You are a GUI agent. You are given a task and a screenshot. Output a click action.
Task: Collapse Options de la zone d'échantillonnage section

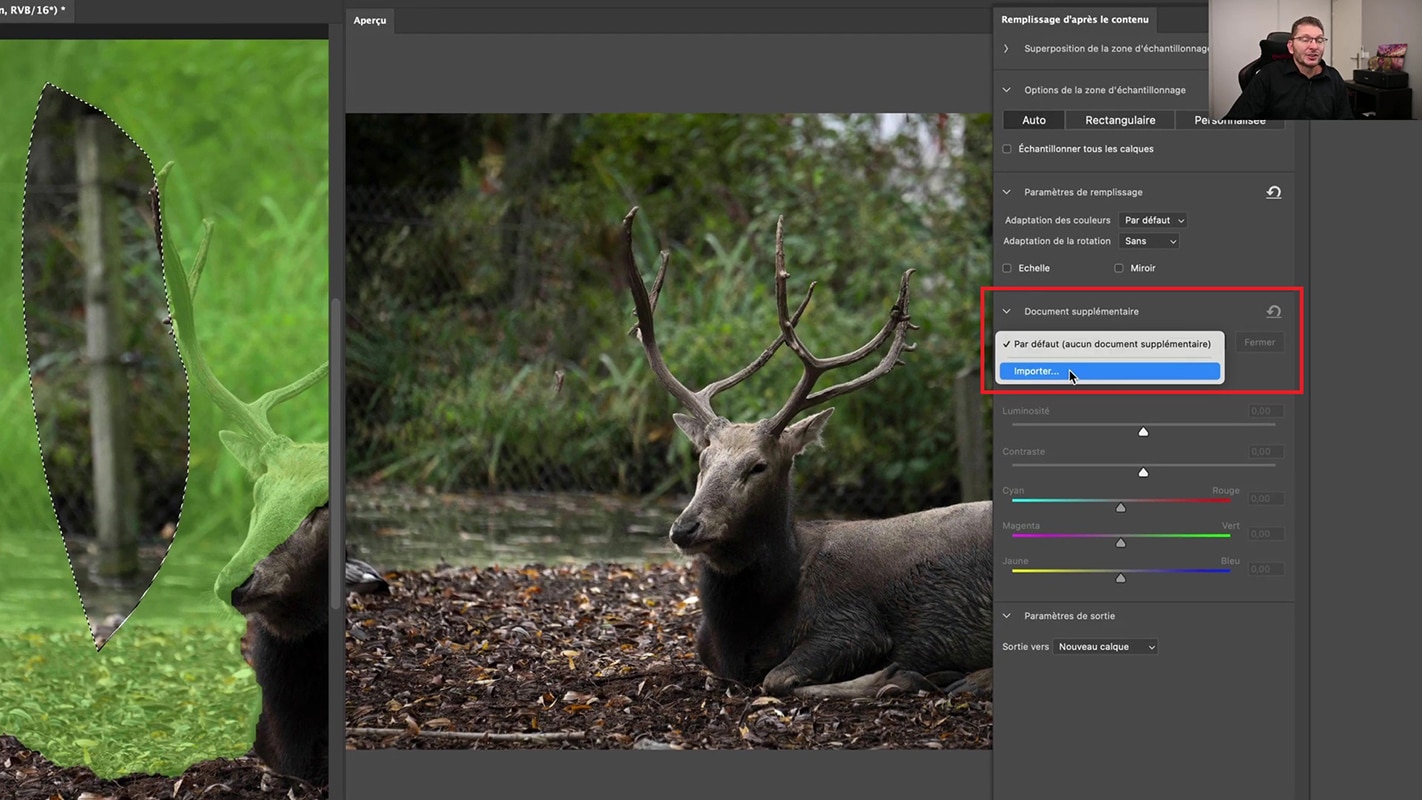tap(1006, 90)
